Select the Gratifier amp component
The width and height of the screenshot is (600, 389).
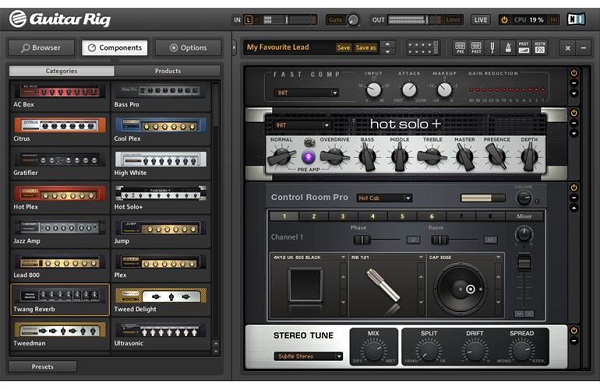(60, 164)
